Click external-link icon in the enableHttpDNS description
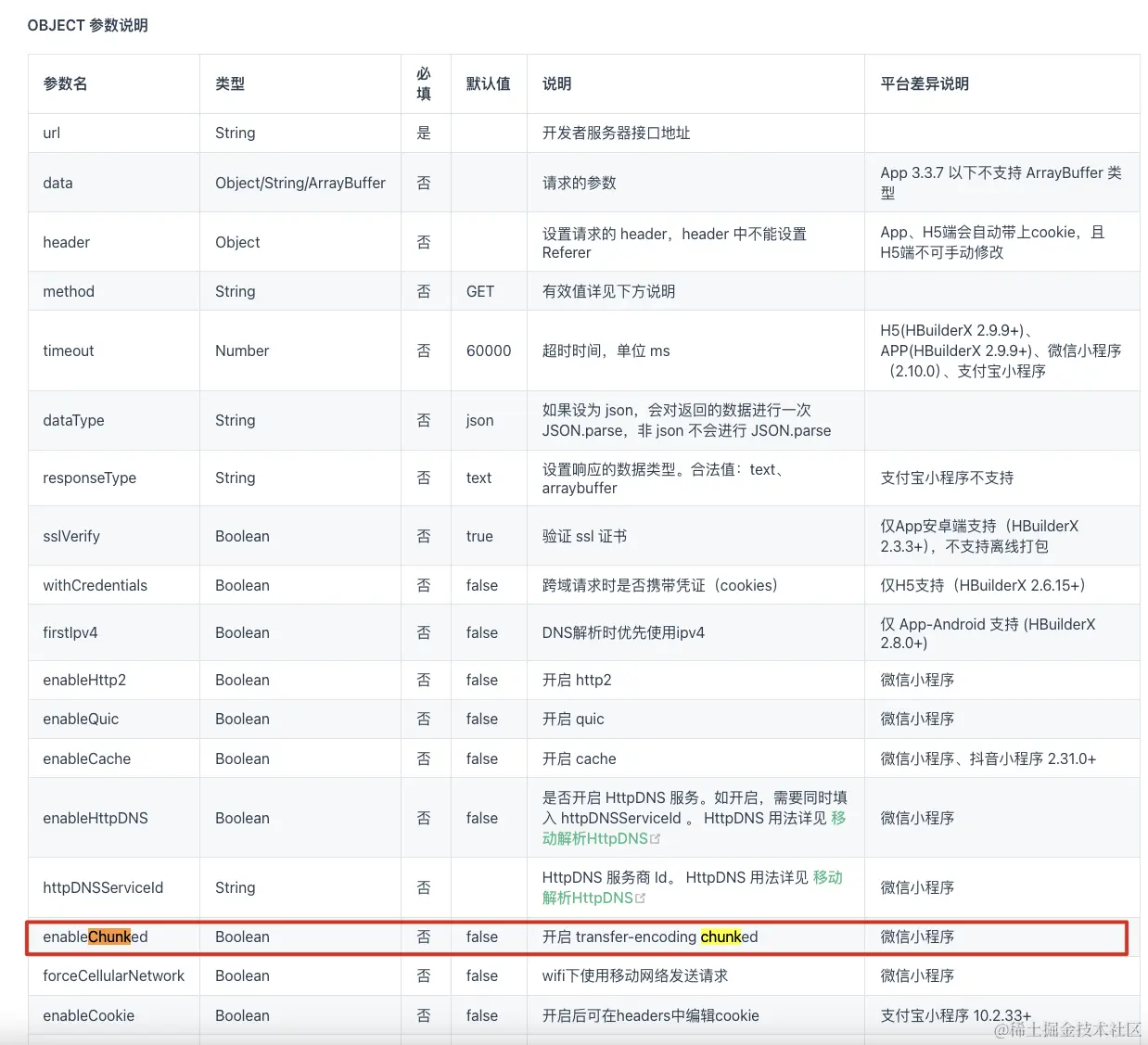 click(x=656, y=838)
